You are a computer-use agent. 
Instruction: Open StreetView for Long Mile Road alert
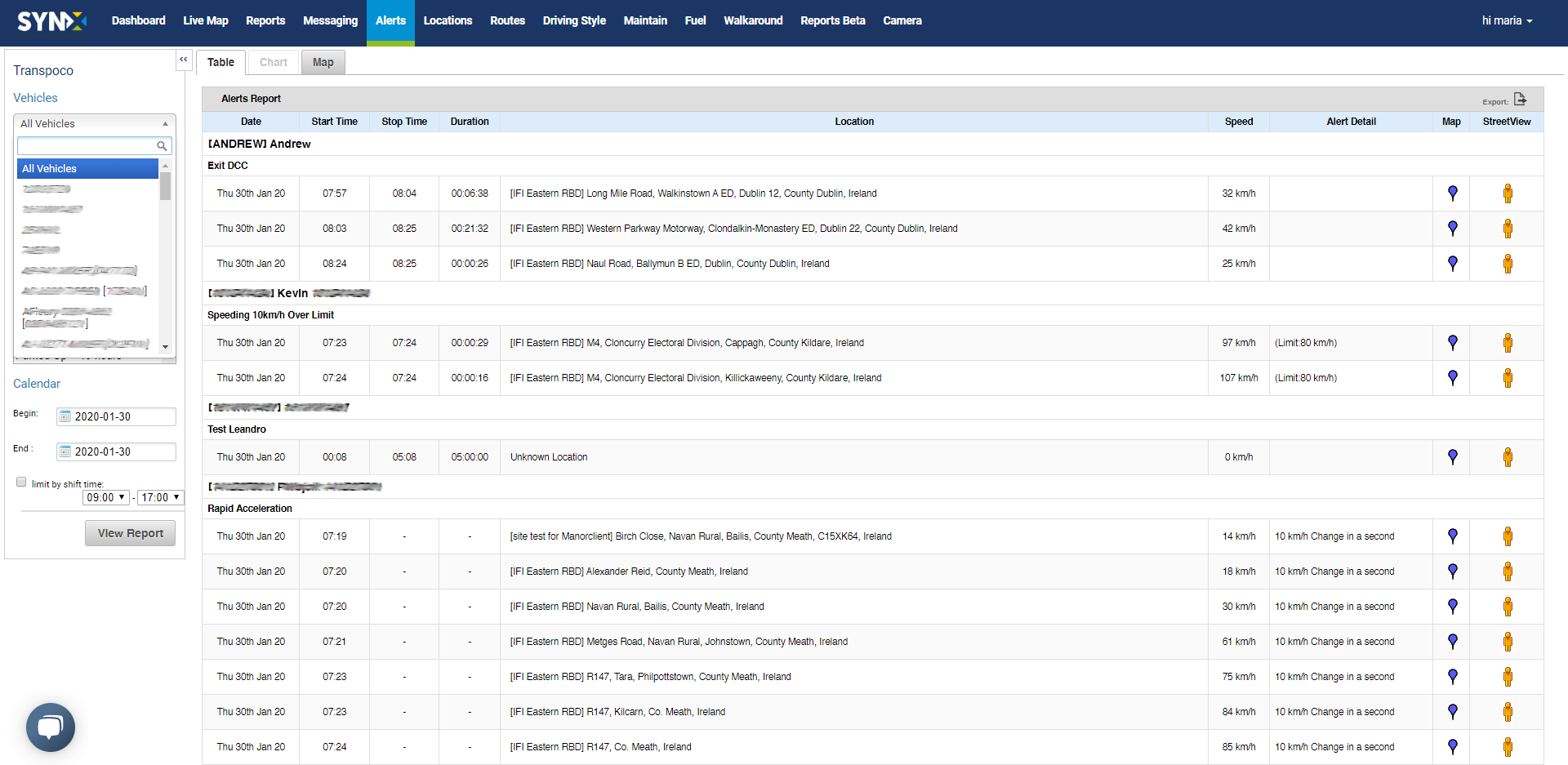pos(1508,193)
